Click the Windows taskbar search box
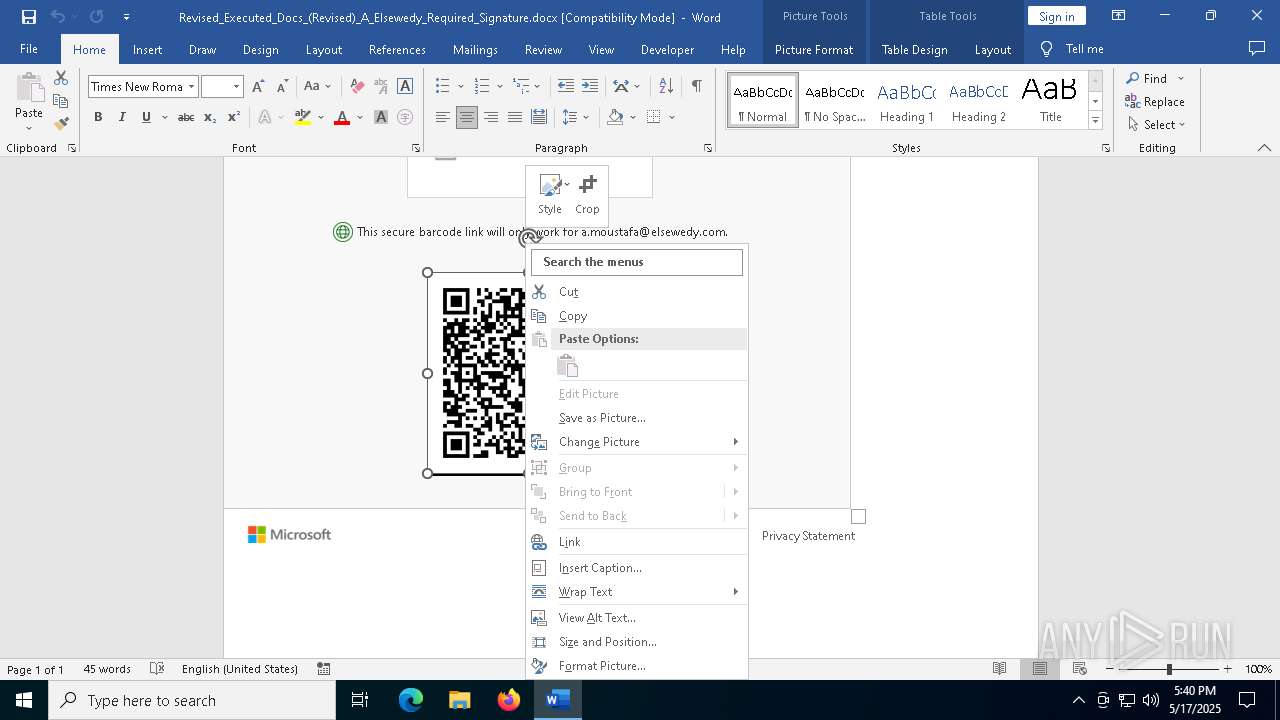This screenshot has width=1280, height=720. [192, 700]
